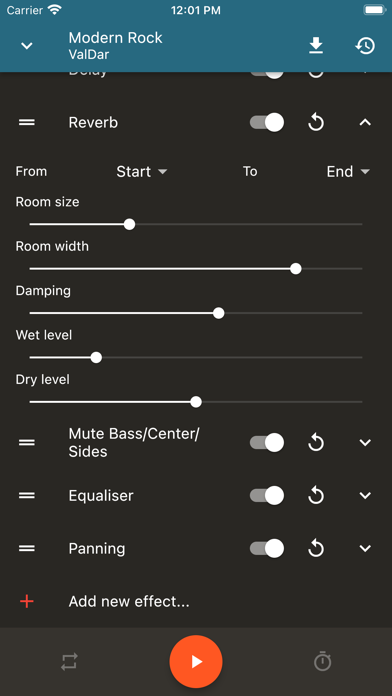Open the history clock icon
Screen dimensions: 392x696
(365, 46)
